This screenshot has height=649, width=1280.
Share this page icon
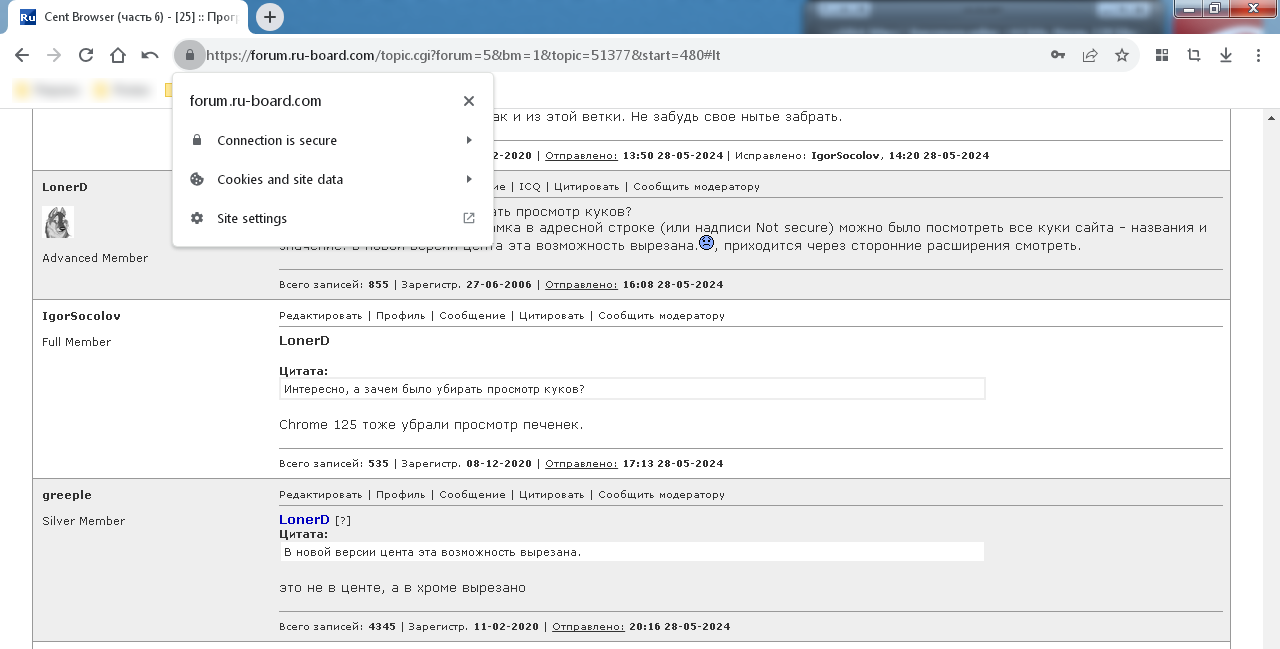coord(1090,55)
